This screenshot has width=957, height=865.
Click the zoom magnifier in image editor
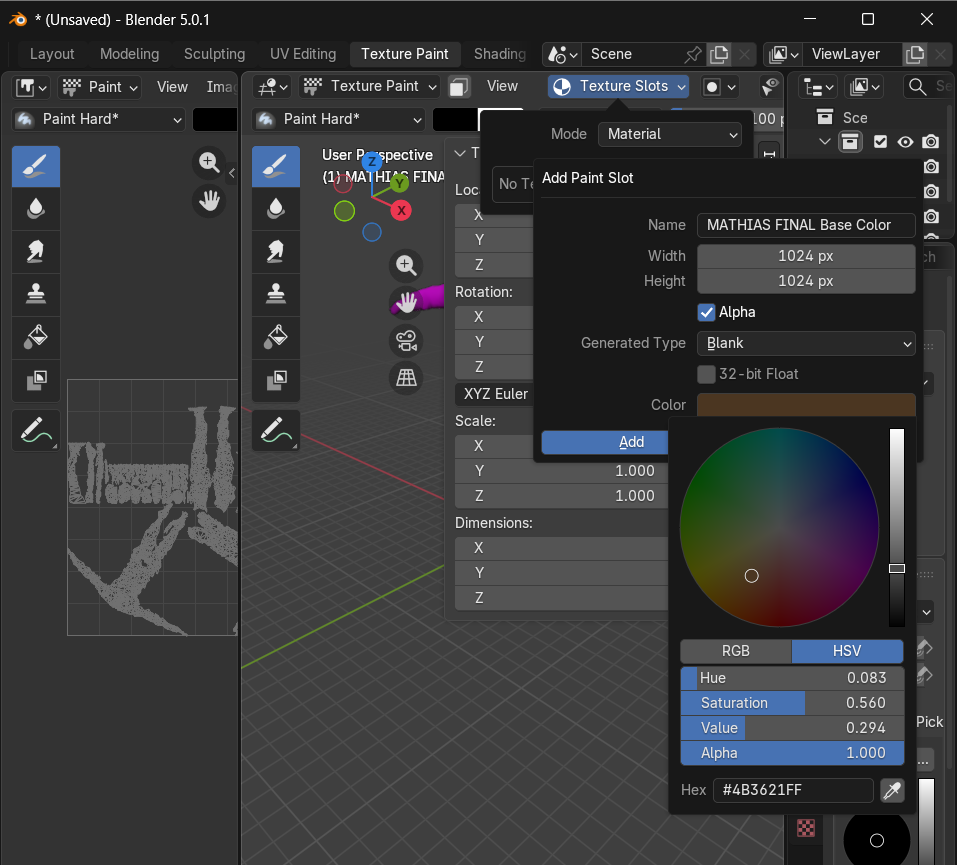coord(209,162)
